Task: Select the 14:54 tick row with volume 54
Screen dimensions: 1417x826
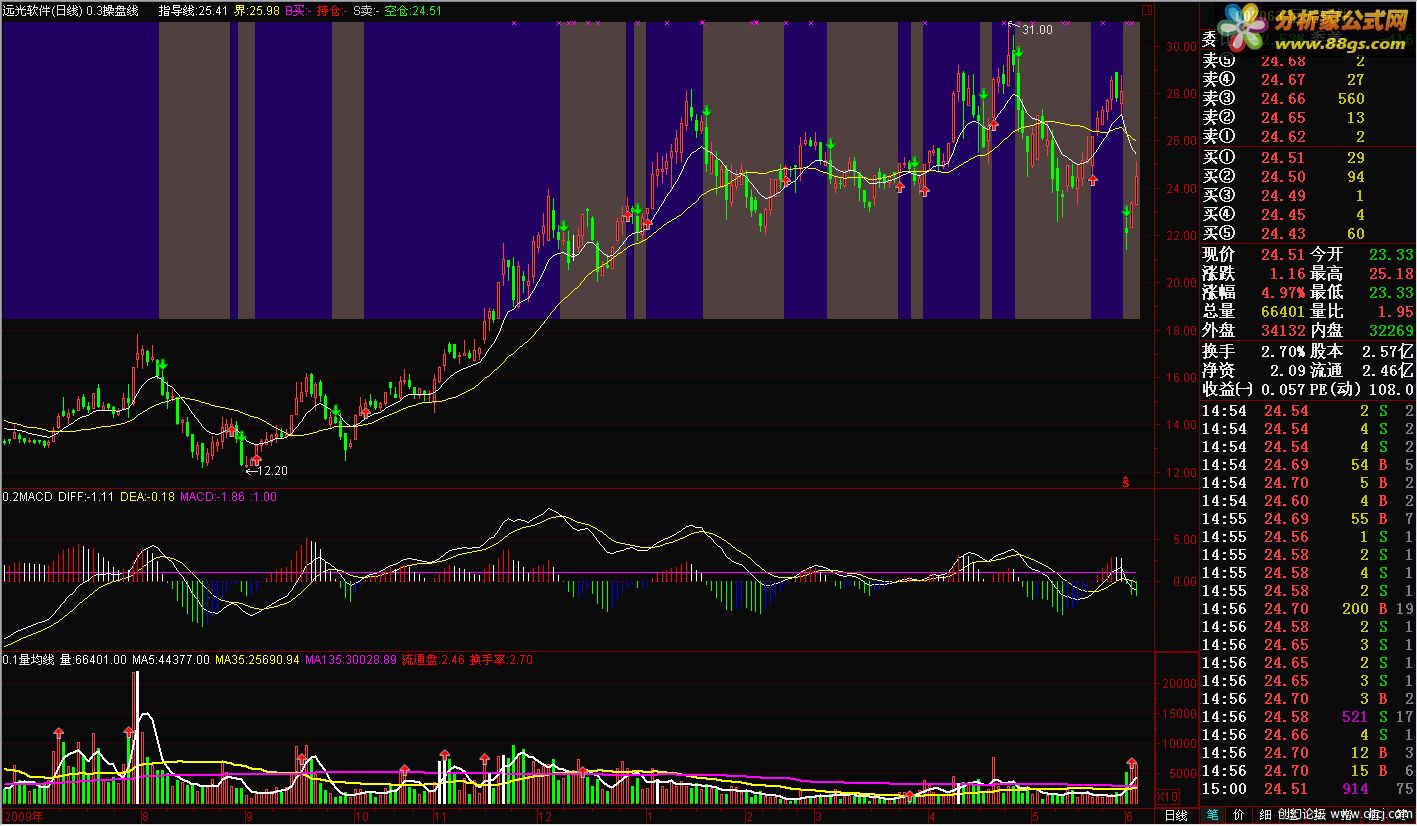Action: 1308,465
